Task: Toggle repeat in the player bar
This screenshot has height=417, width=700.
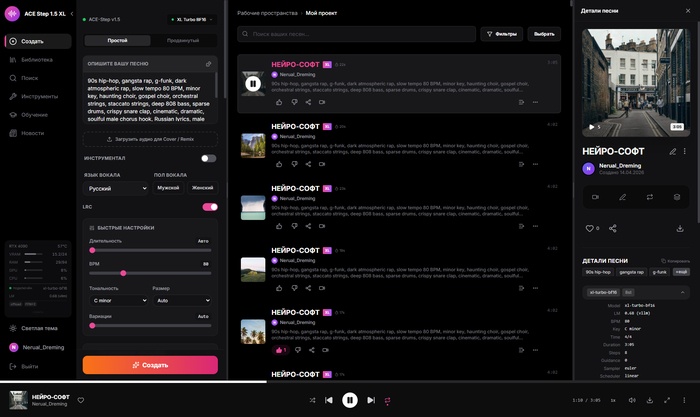Action: click(x=388, y=400)
